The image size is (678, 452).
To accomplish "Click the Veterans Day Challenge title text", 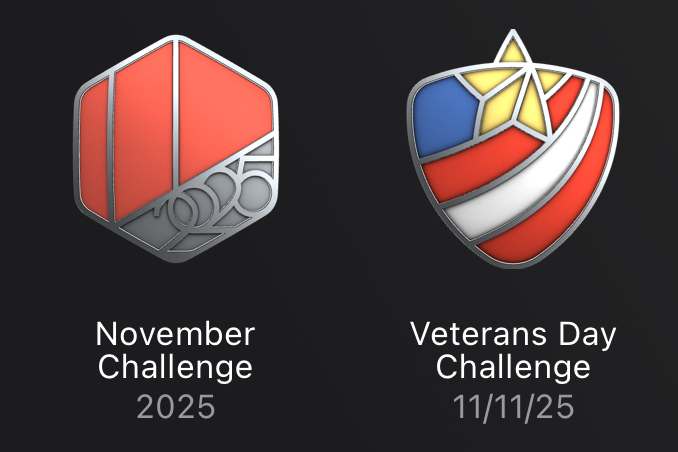I will (x=513, y=350).
